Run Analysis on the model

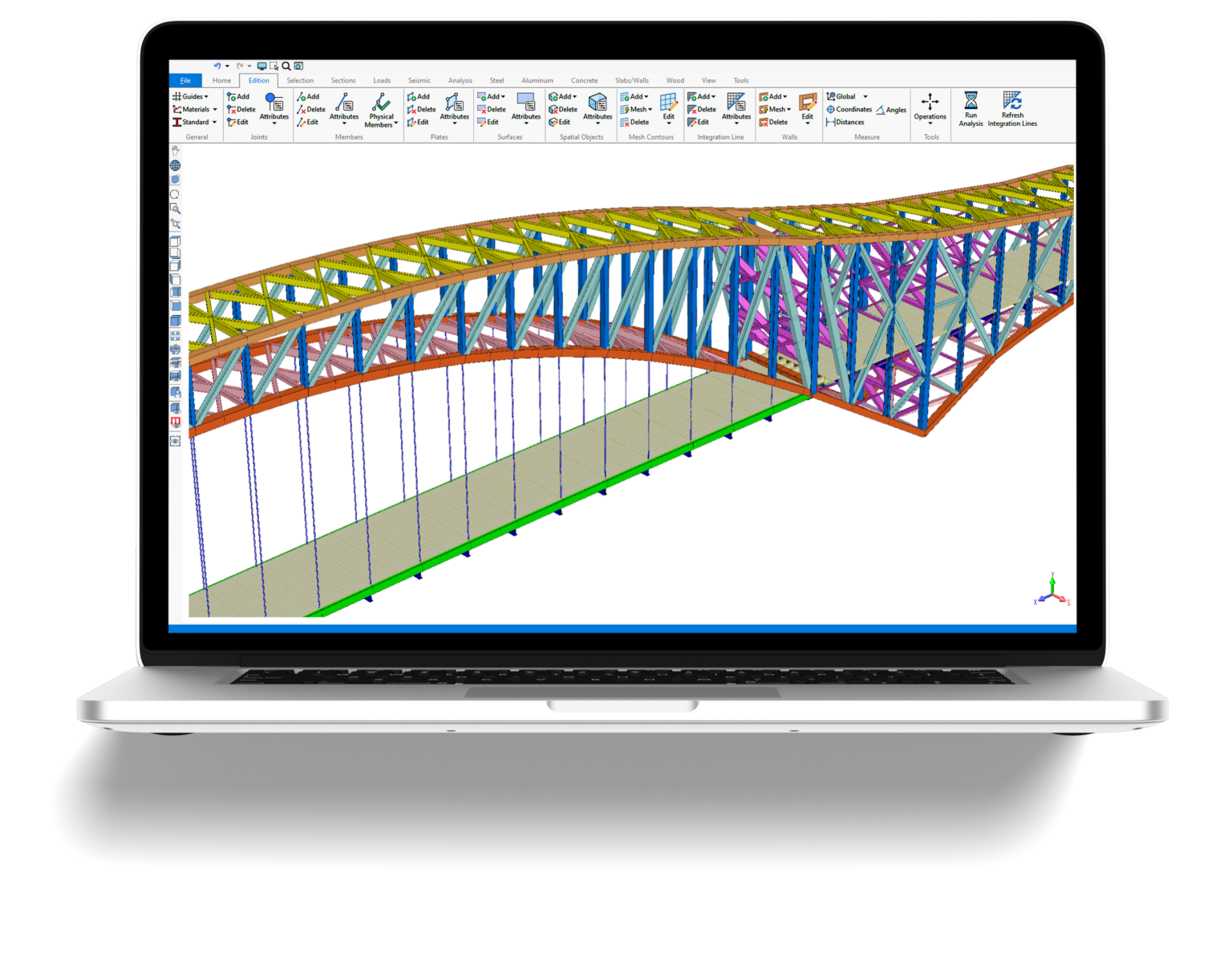pyautogui.click(x=970, y=111)
